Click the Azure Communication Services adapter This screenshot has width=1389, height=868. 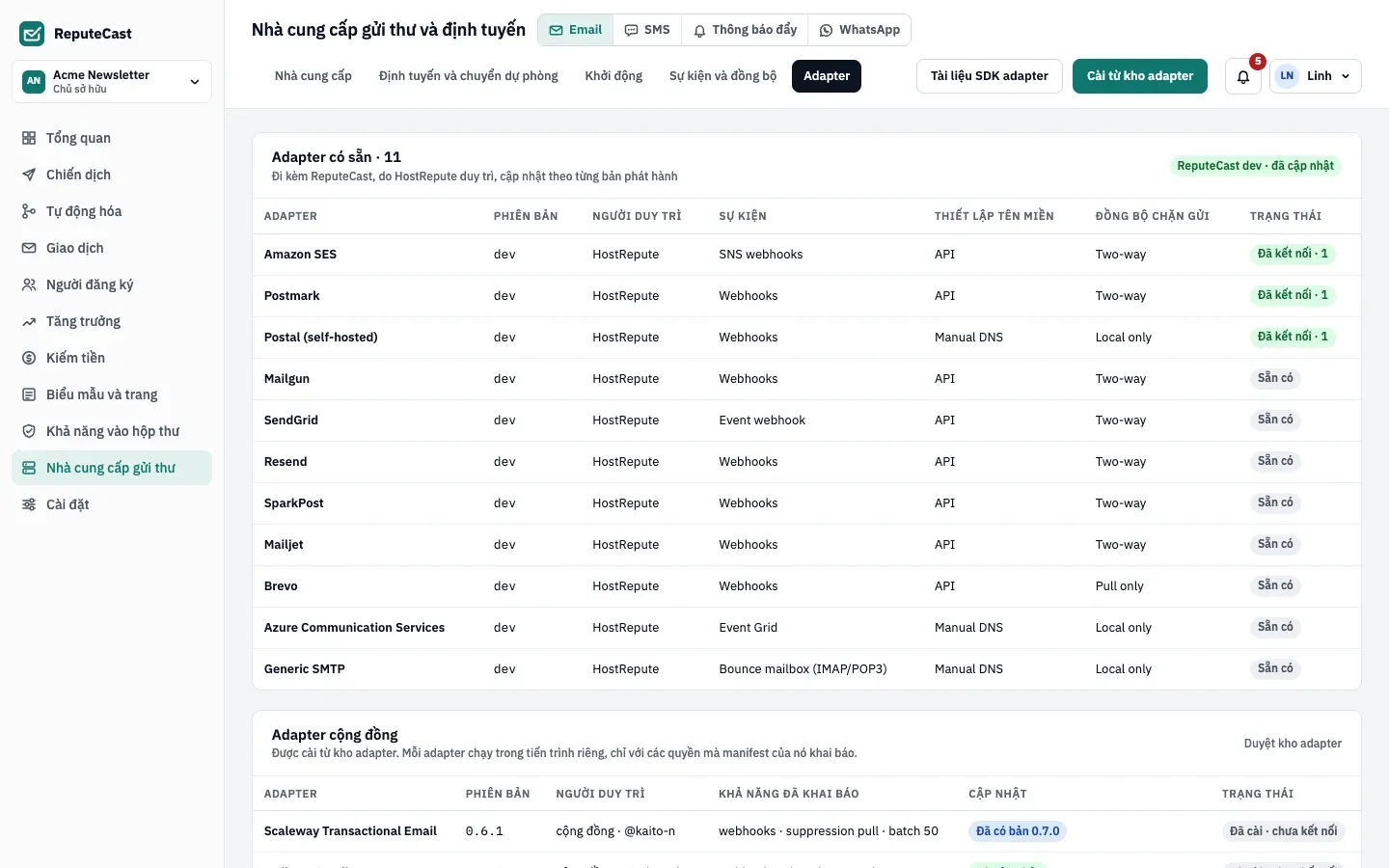pos(354,628)
